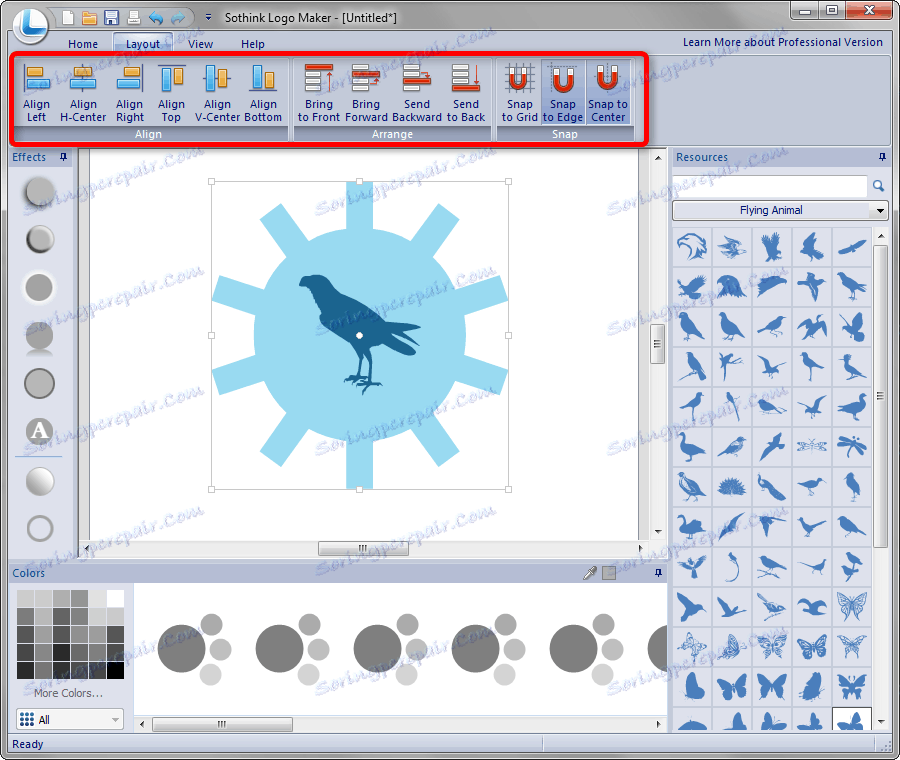This screenshot has width=900, height=760.
Task: Click canvas horizontal scroll right arrow
Action: click(641, 548)
